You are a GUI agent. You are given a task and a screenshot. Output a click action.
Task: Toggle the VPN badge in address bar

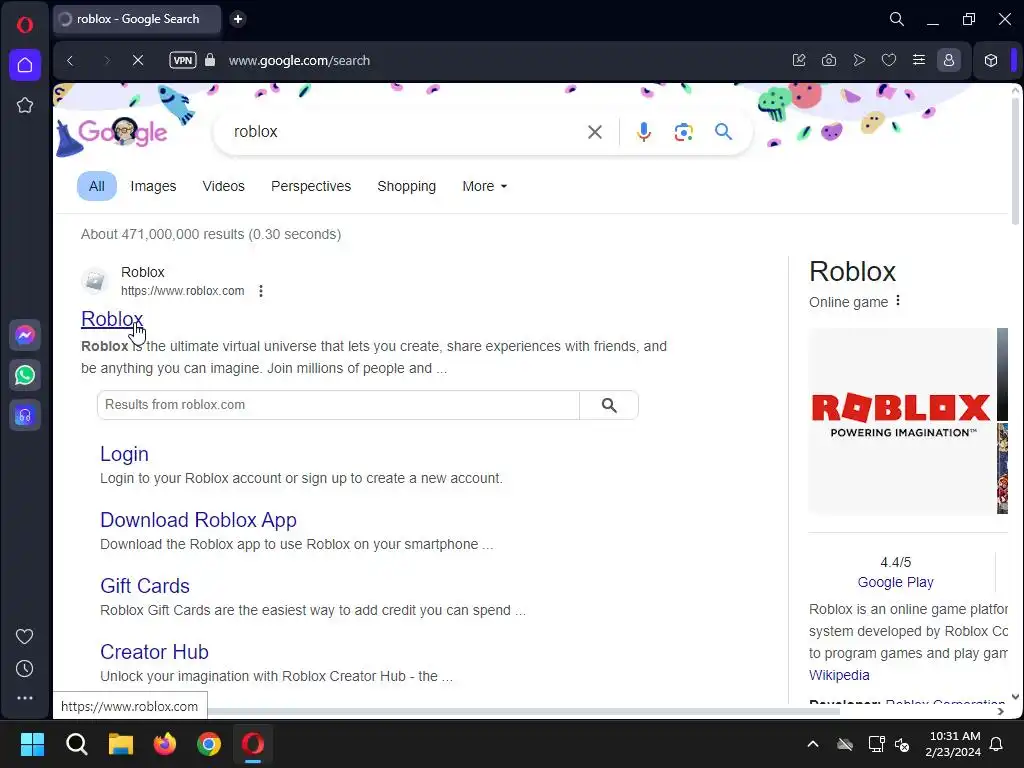pyautogui.click(x=183, y=60)
